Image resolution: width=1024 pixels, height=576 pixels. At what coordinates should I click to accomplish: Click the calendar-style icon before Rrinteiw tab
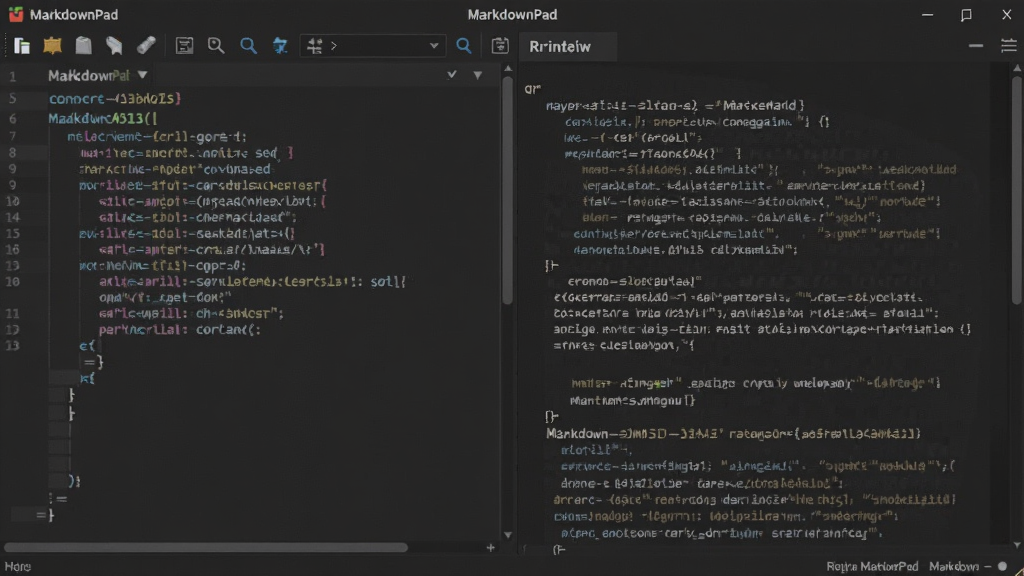tap(500, 46)
